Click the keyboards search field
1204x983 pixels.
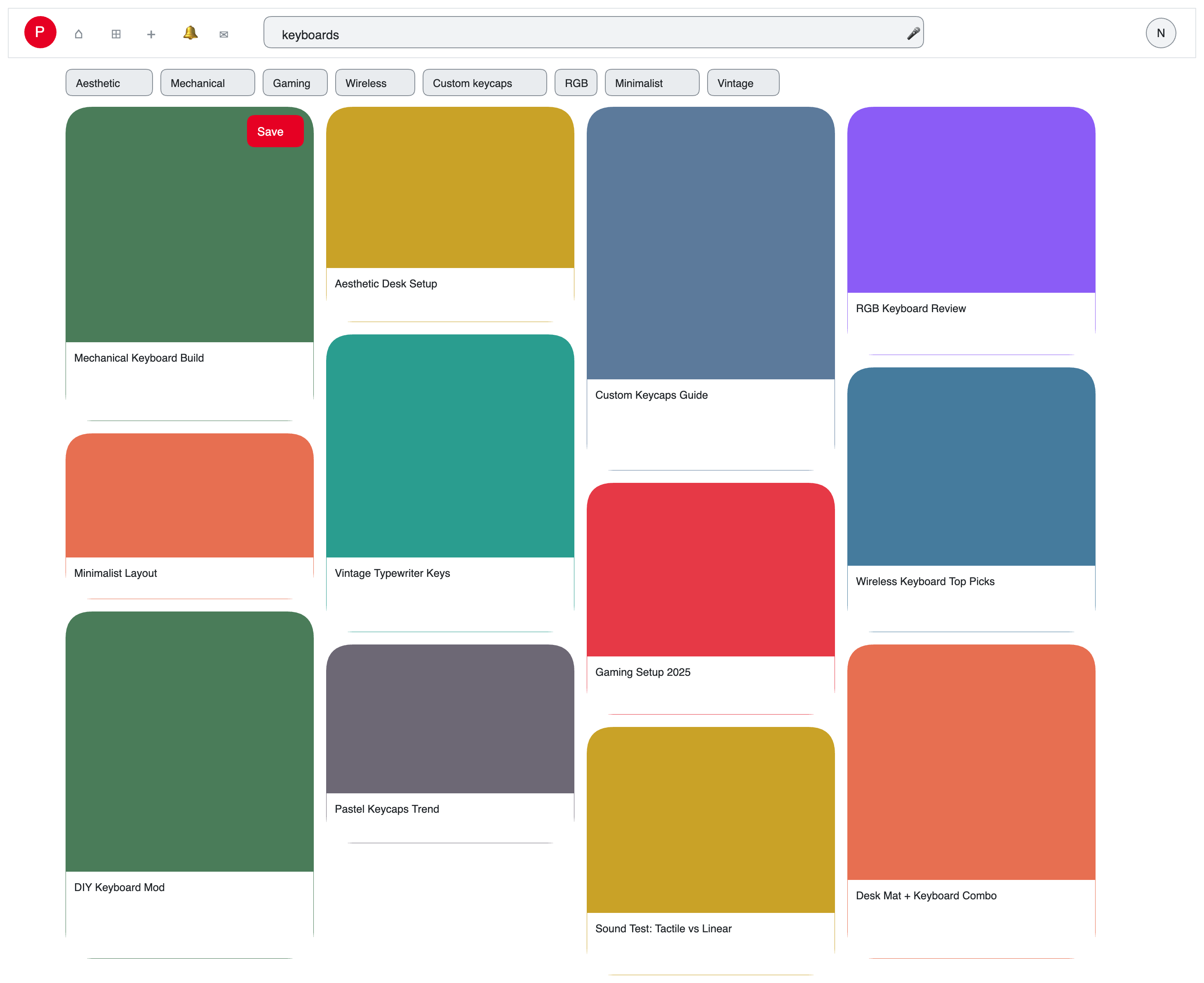pos(593,32)
